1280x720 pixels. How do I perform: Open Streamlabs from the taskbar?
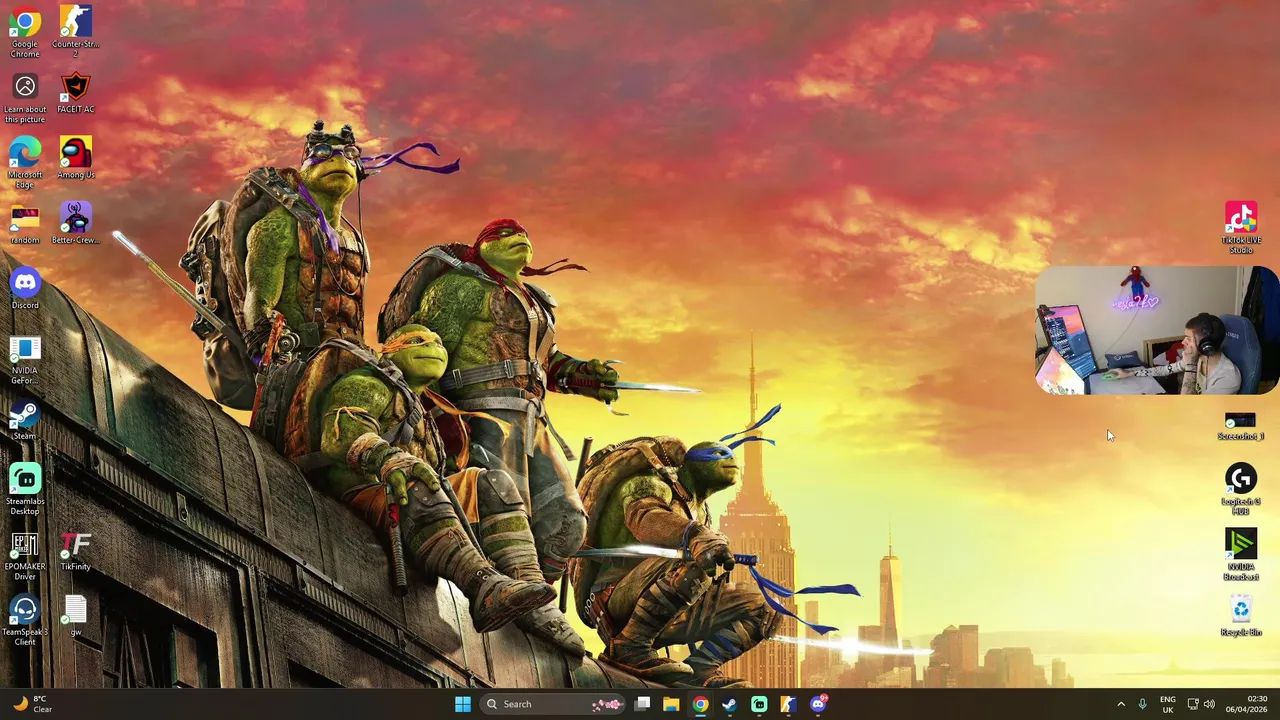click(759, 704)
